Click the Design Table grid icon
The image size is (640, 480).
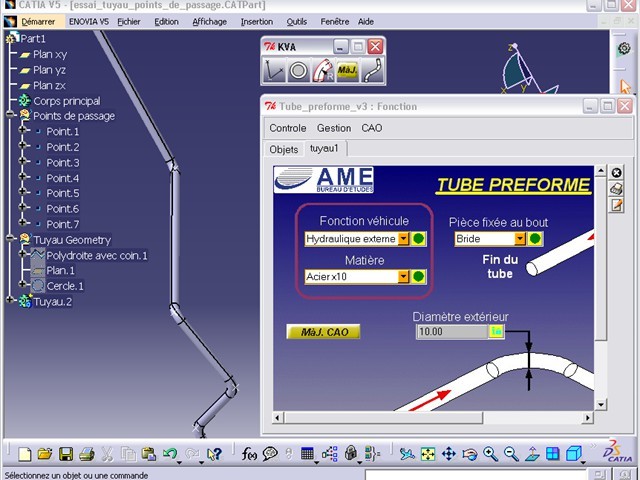click(307, 454)
